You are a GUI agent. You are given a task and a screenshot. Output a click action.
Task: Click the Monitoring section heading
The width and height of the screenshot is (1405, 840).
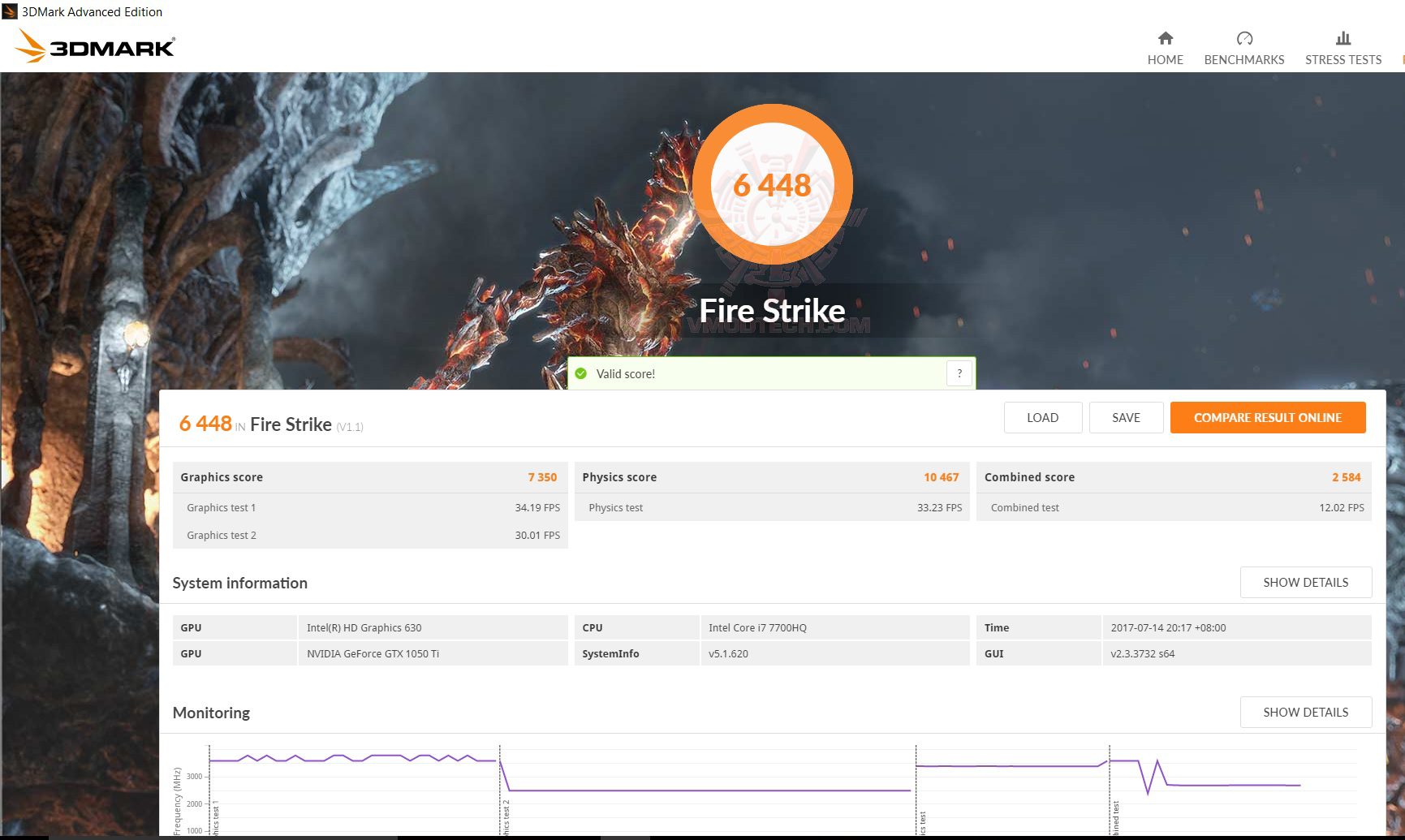pos(211,712)
